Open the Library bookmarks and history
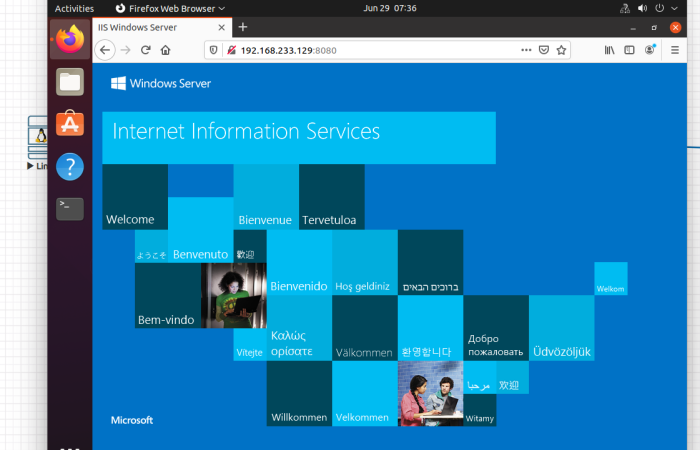700x450 pixels. point(609,50)
